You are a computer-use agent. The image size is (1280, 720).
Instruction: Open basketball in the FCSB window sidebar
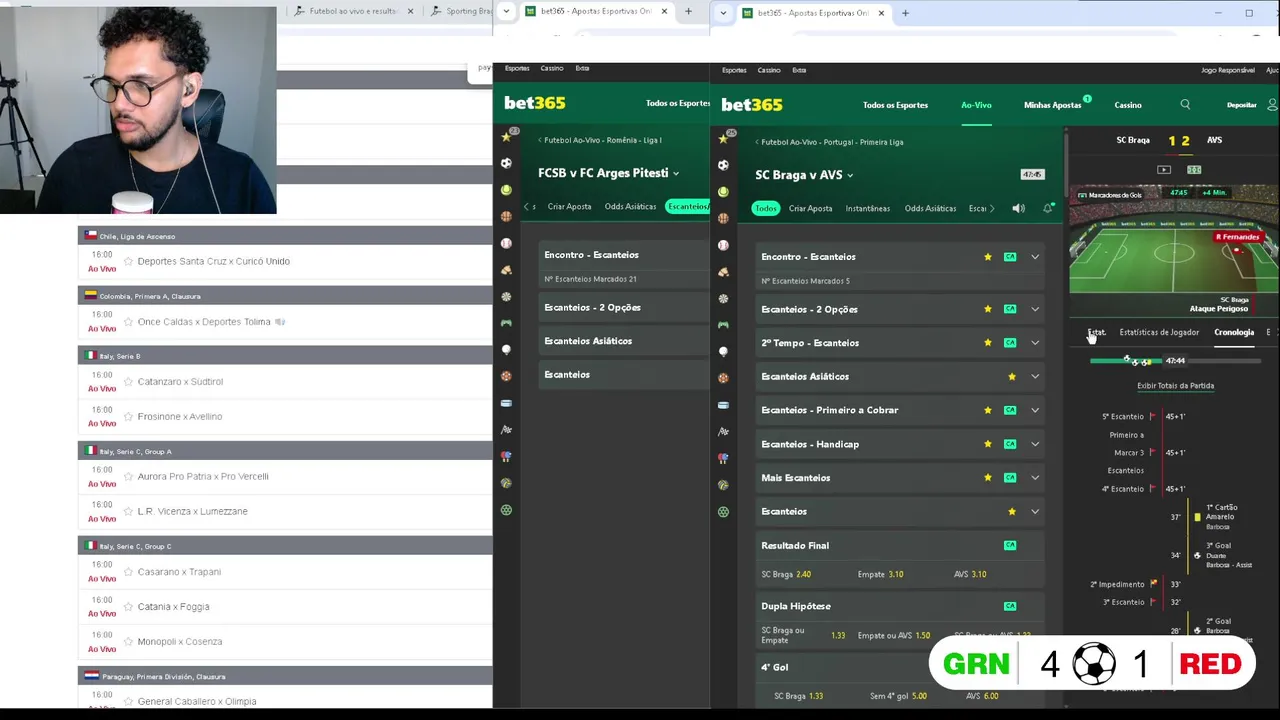[506, 216]
